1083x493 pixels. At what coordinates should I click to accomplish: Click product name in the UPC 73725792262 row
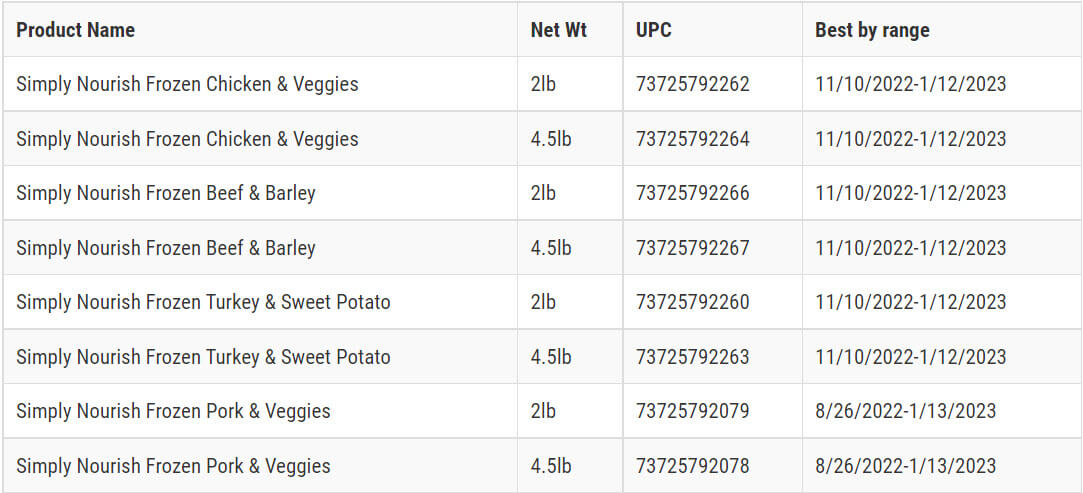click(187, 84)
